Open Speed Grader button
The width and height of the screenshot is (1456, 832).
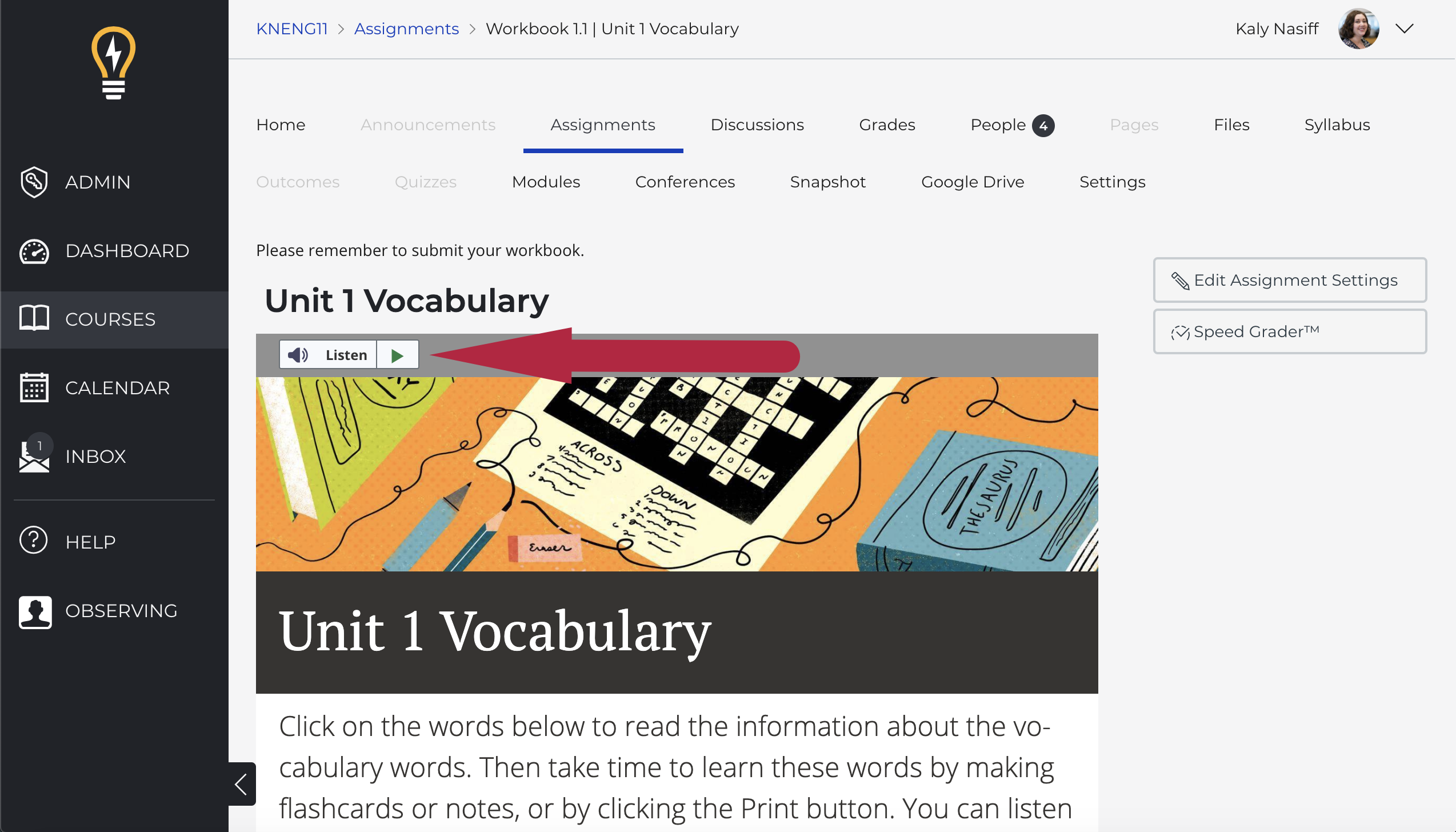tap(1290, 331)
